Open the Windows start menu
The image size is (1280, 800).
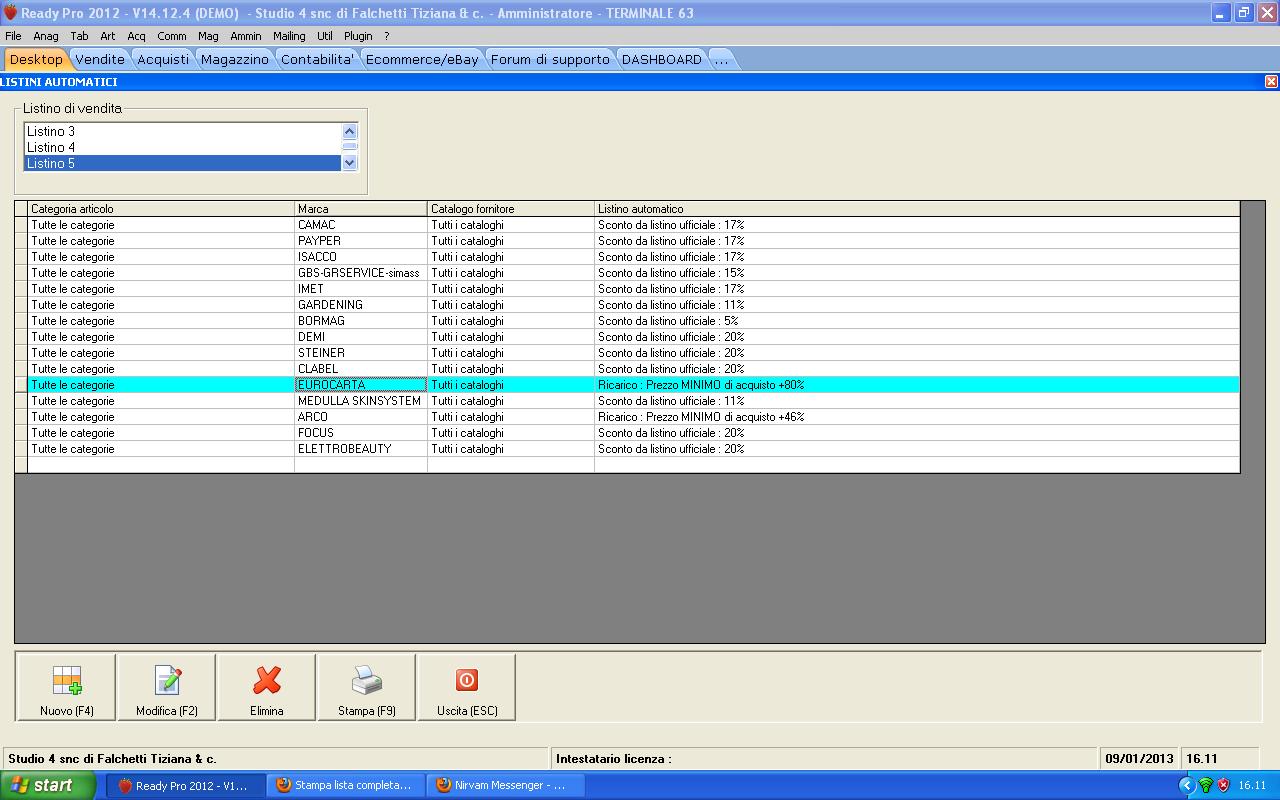click(x=48, y=785)
